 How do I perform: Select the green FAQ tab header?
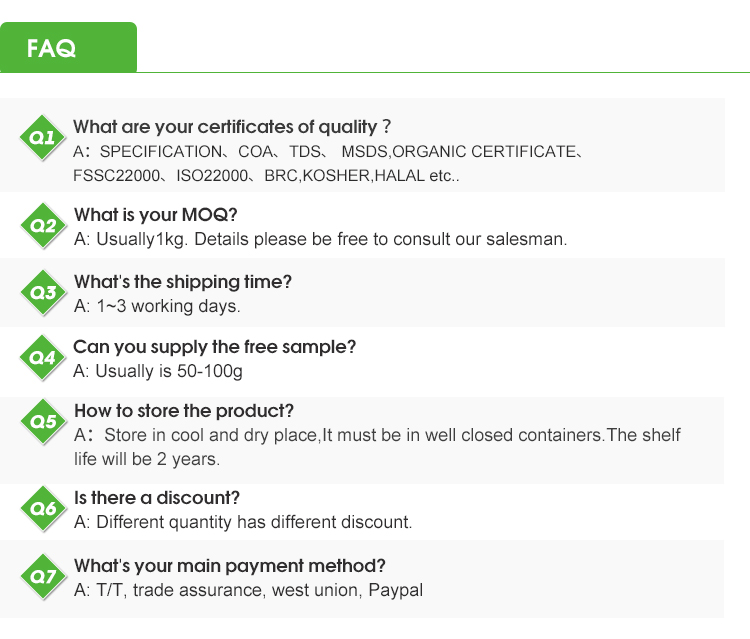(68, 48)
